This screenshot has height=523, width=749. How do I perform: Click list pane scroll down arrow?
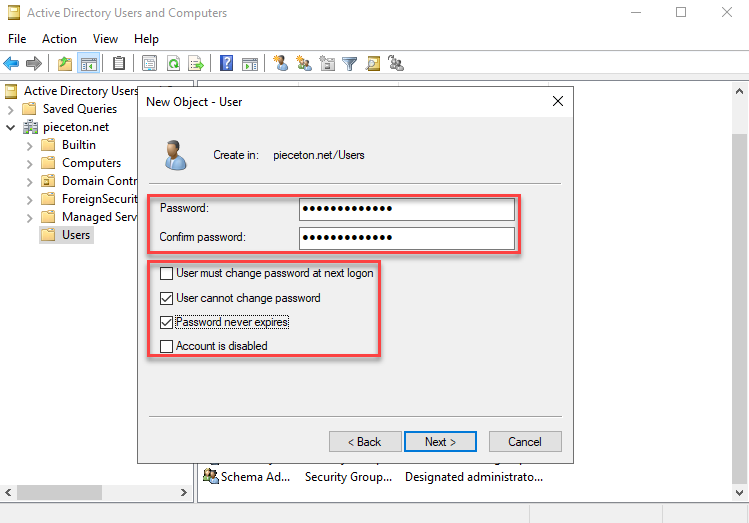point(739,493)
